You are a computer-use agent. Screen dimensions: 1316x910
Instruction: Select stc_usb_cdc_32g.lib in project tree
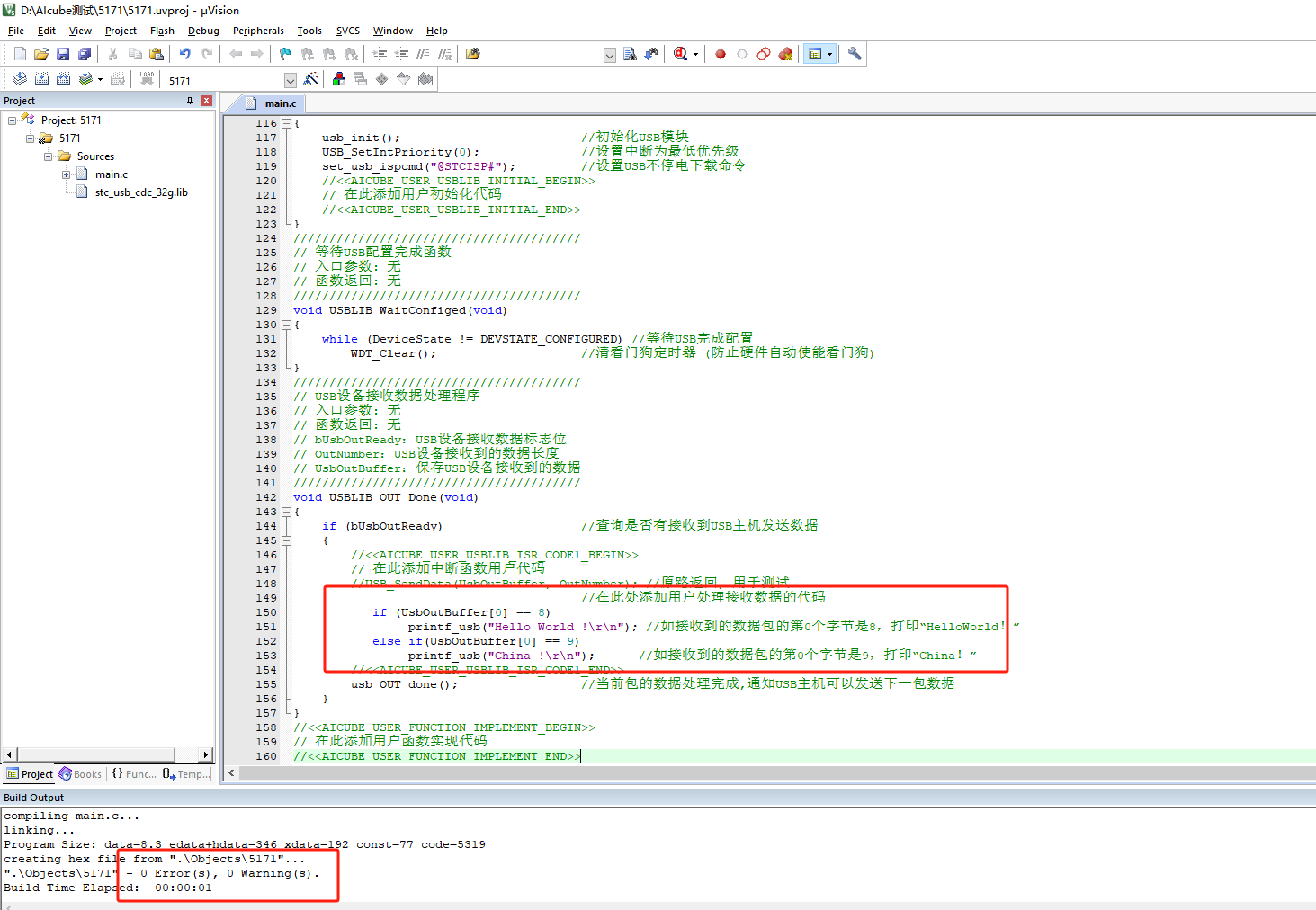(141, 192)
